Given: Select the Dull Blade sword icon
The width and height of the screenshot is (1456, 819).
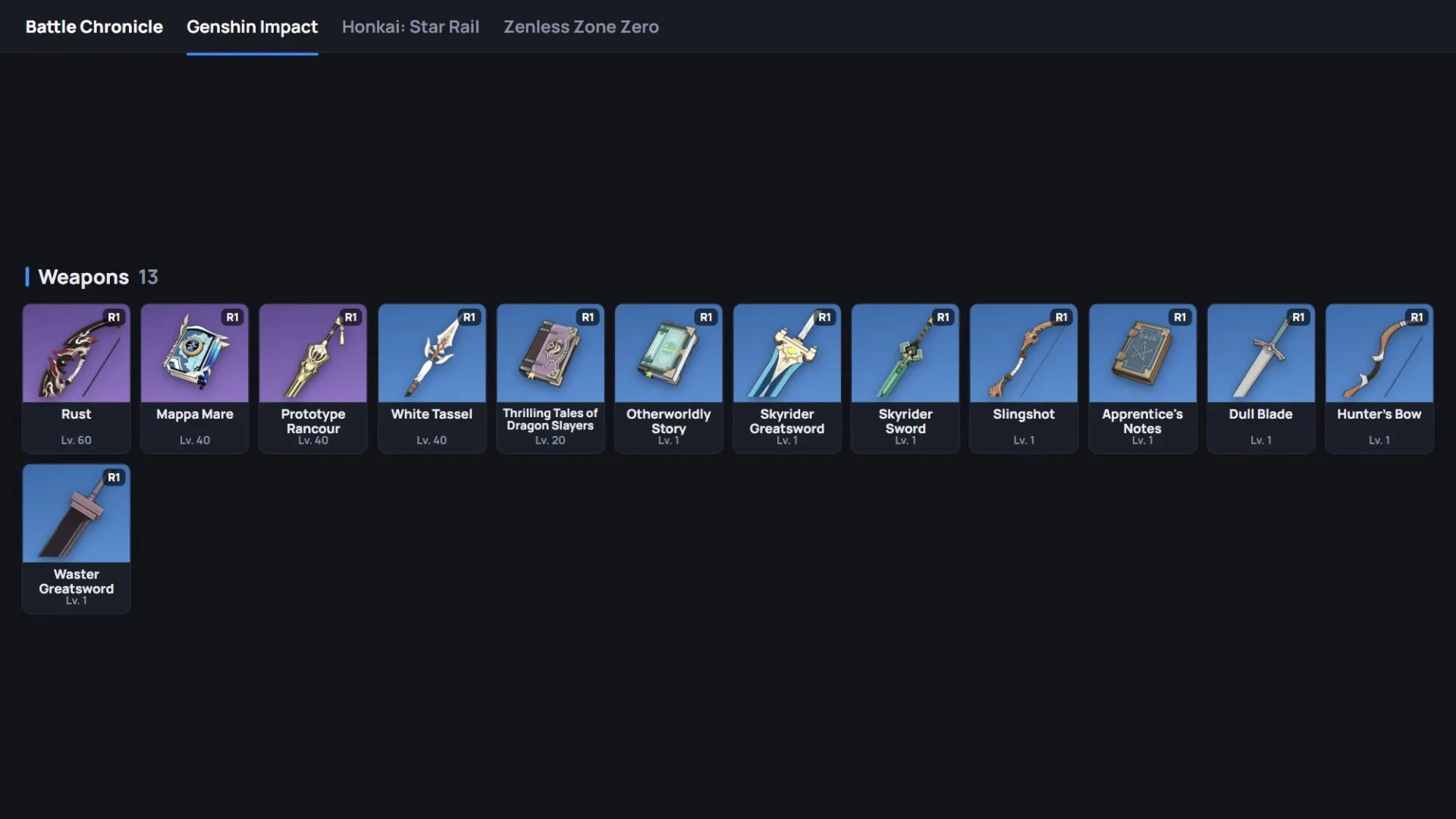Looking at the screenshot, I should (x=1260, y=353).
